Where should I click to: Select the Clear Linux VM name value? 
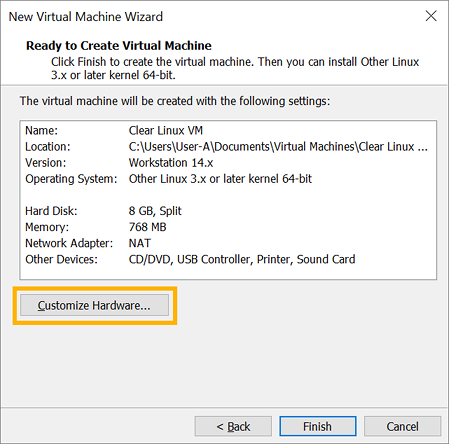(x=166, y=130)
